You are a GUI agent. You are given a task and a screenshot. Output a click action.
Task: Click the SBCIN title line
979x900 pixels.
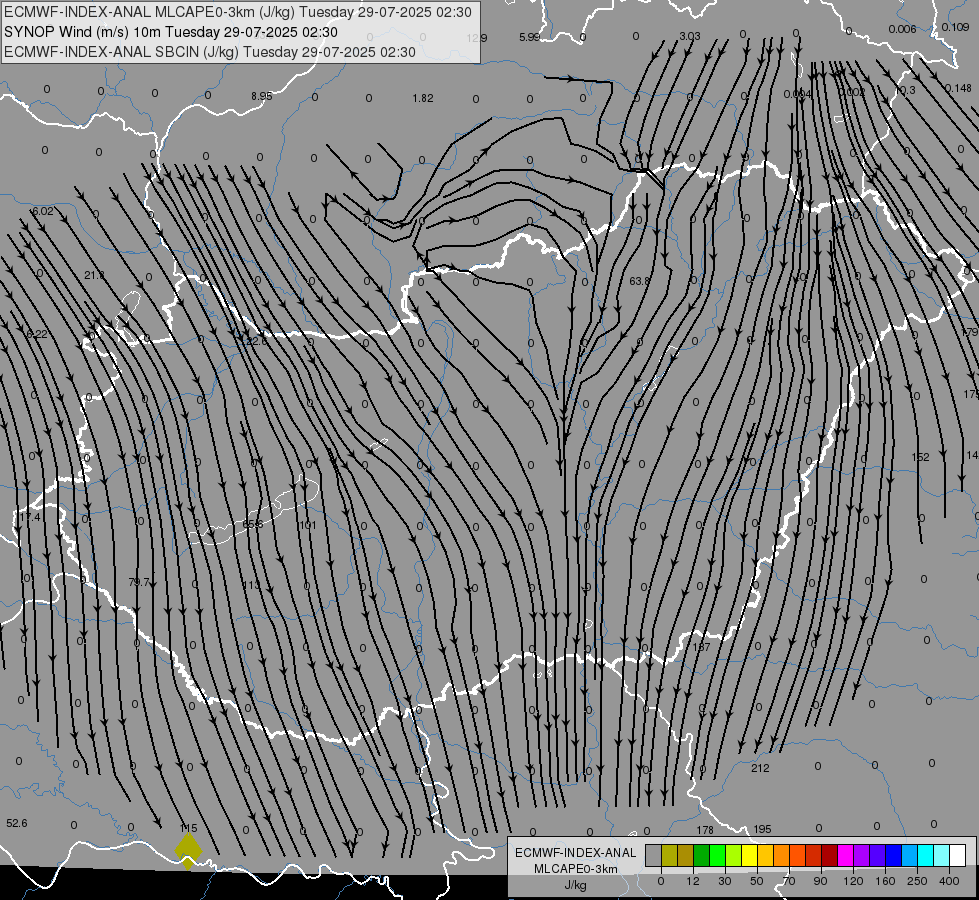pos(210,52)
